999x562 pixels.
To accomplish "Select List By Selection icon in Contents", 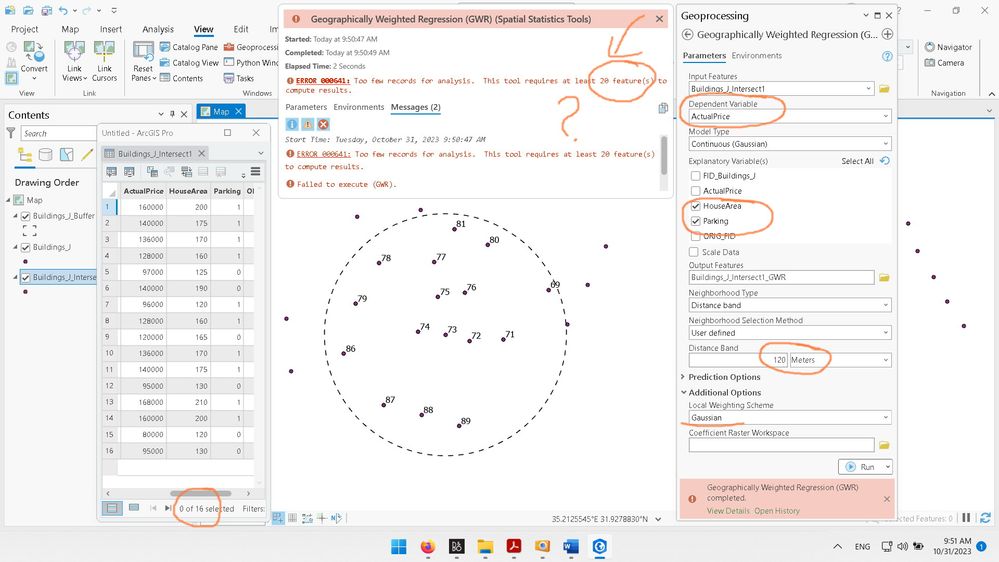I will pyautogui.click(x=66, y=155).
